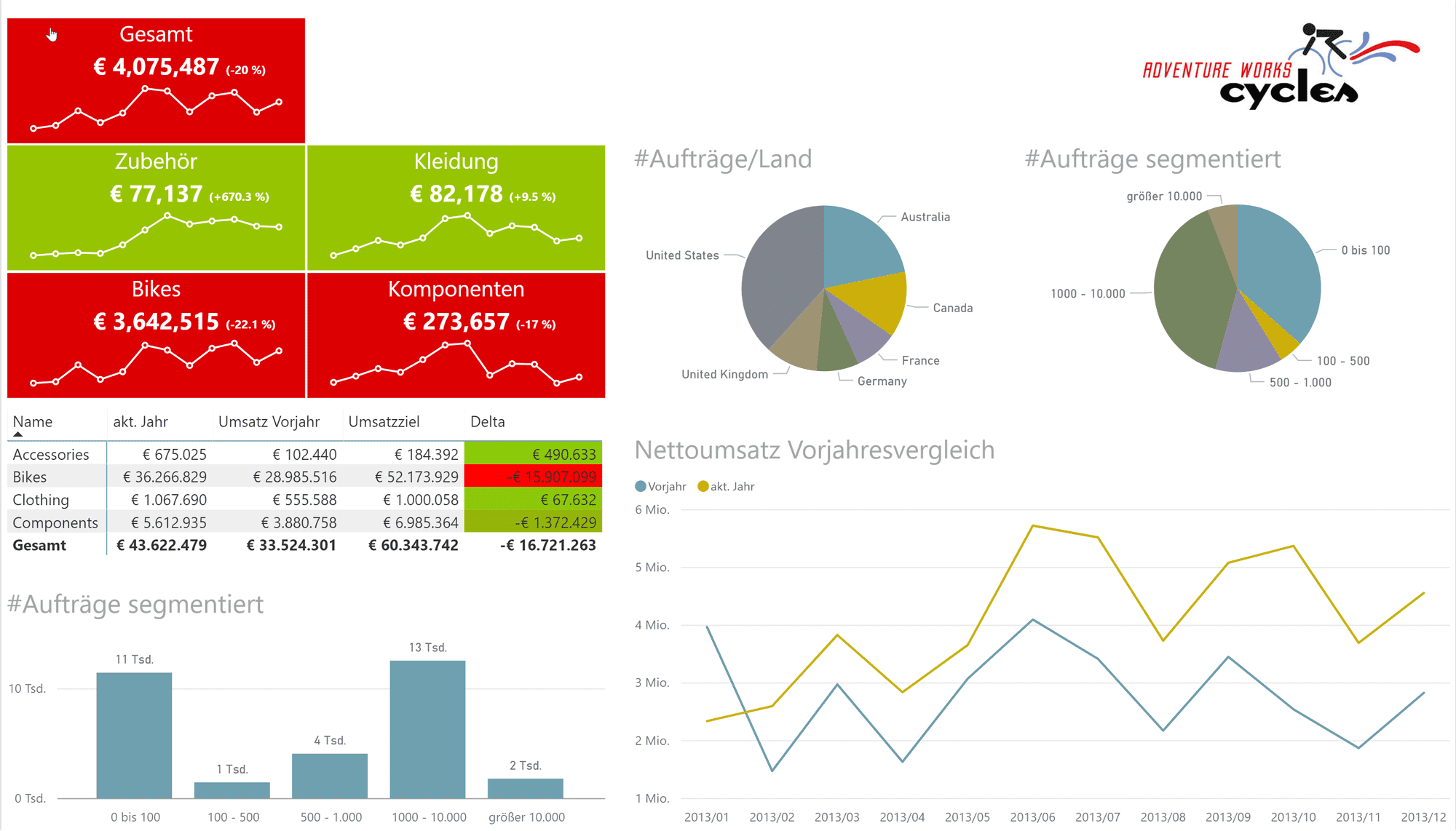Select the größer 10.000 bar

click(x=526, y=789)
